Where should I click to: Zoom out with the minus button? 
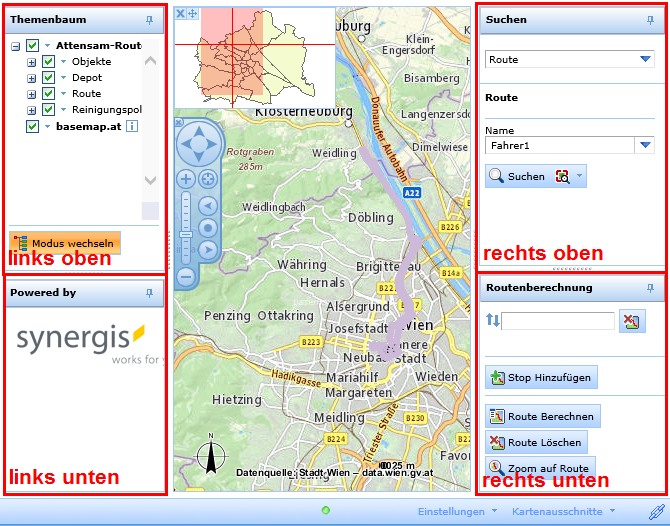click(x=186, y=275)
